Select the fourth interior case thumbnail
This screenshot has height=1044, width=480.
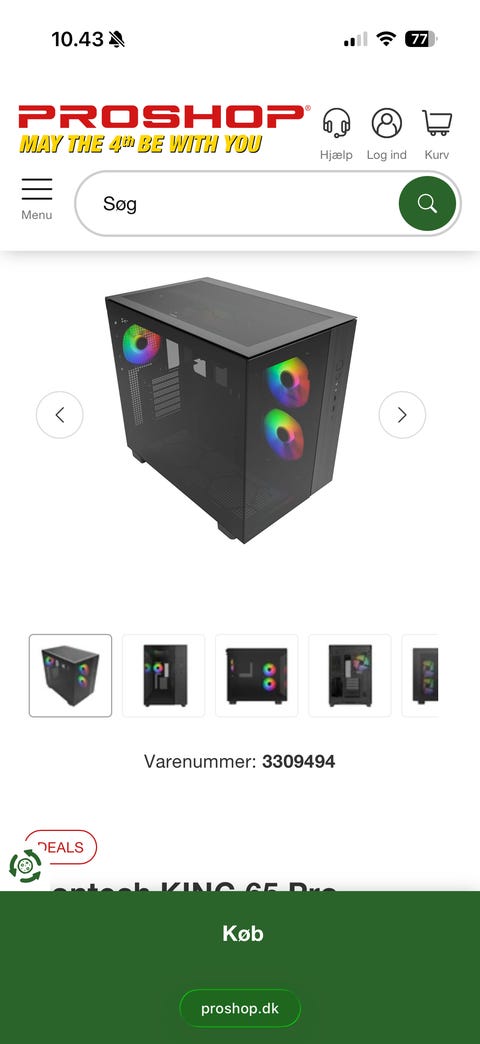[x=350, y=676]
